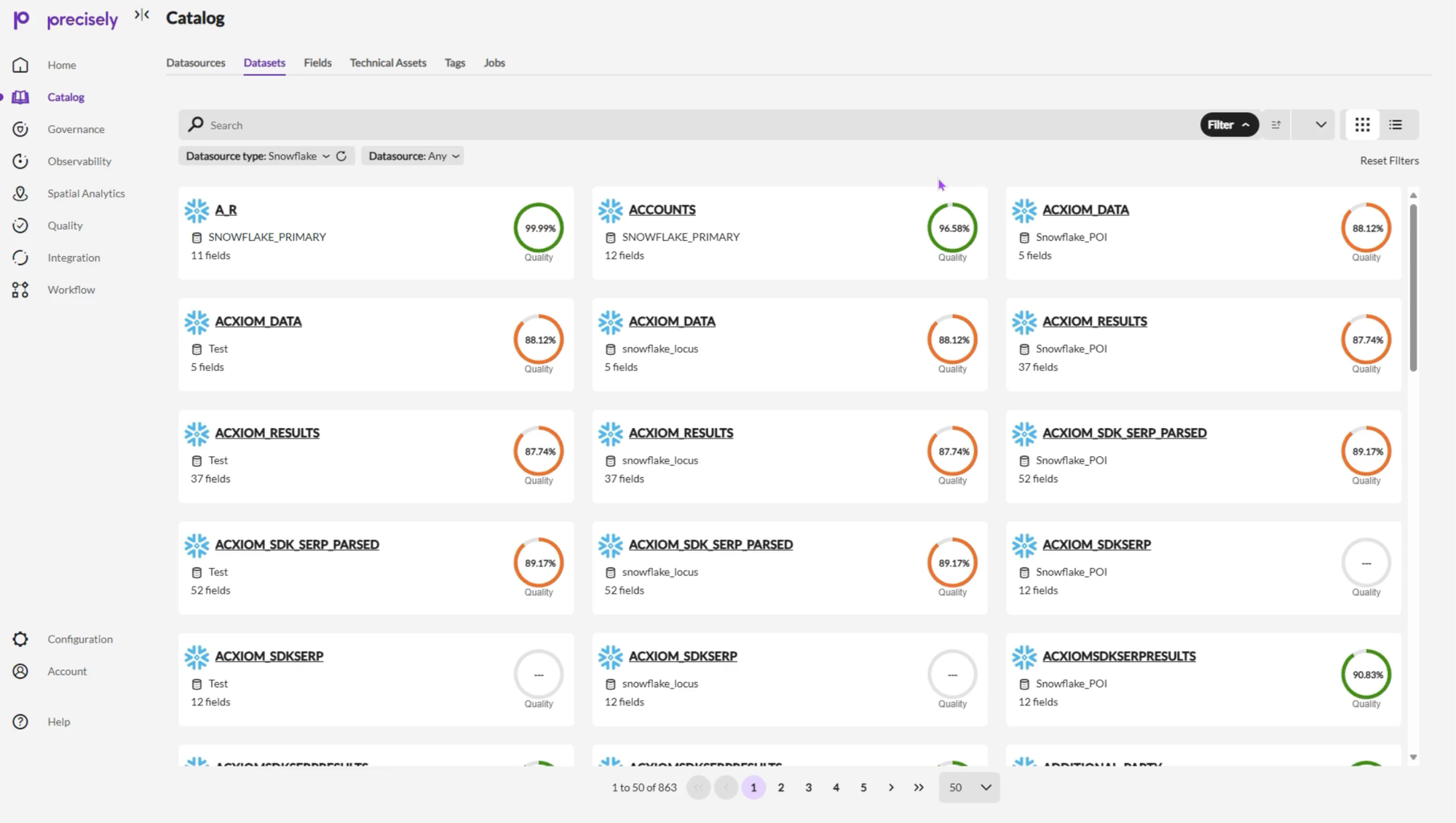The width and height of the screenshot is (1456, 823).
Task: Open the ACCOUNTS dataset link
Action: 662,210
